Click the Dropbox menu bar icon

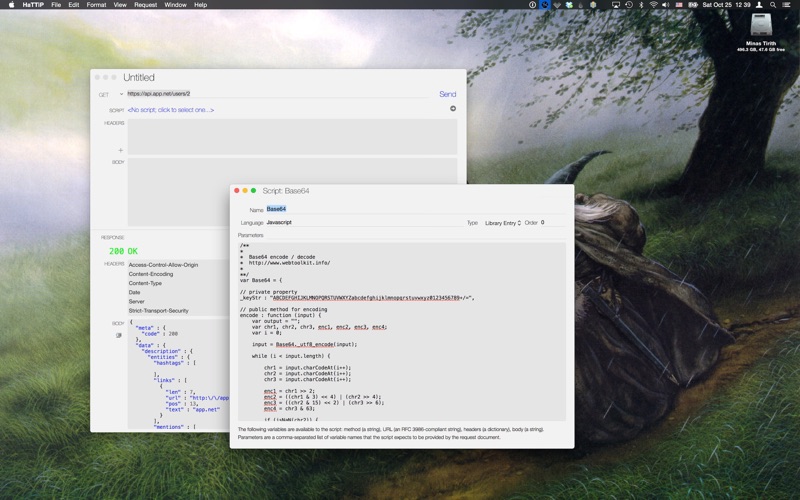point(574,5)
